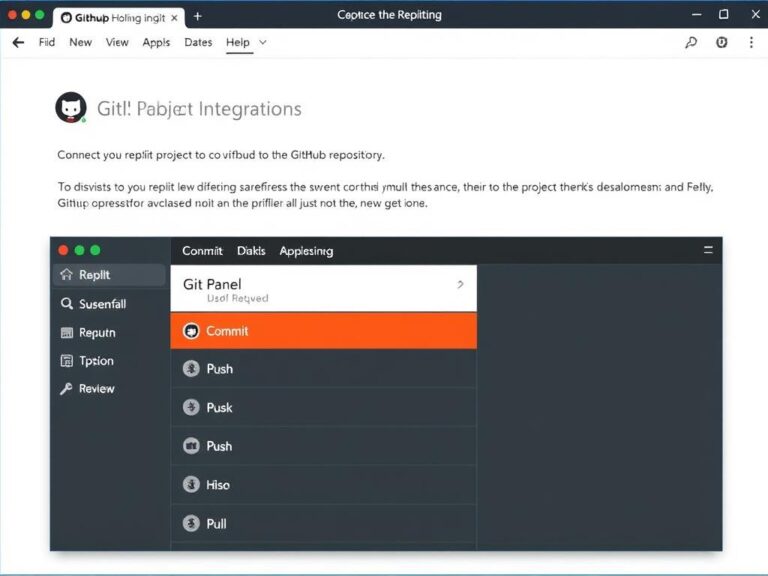This screenshot has width=768, height=576.
Task: Open the dropdown arrow next to Help
Action: click(x=263, y=43)
